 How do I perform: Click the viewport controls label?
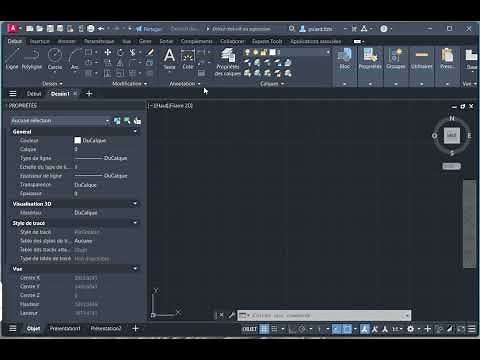pyautogui.click(x=170, y=106)
